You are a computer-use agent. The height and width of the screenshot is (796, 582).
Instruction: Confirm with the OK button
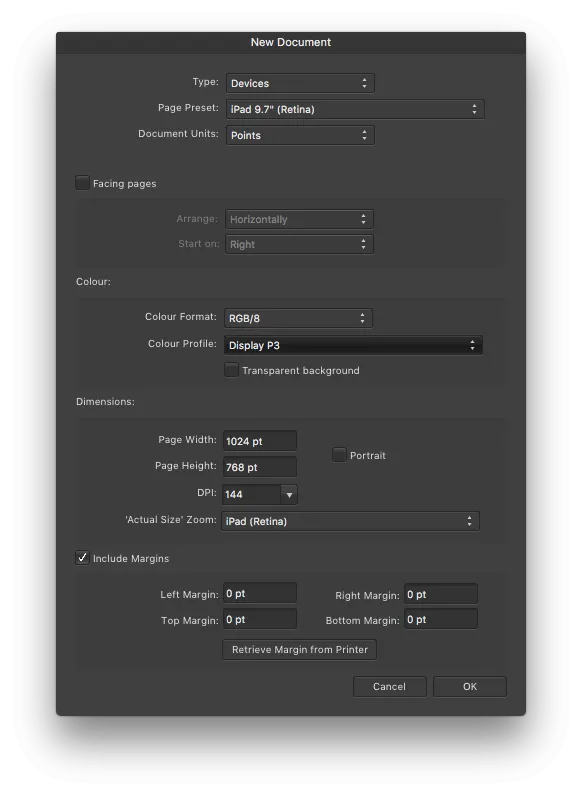[470, 686]
